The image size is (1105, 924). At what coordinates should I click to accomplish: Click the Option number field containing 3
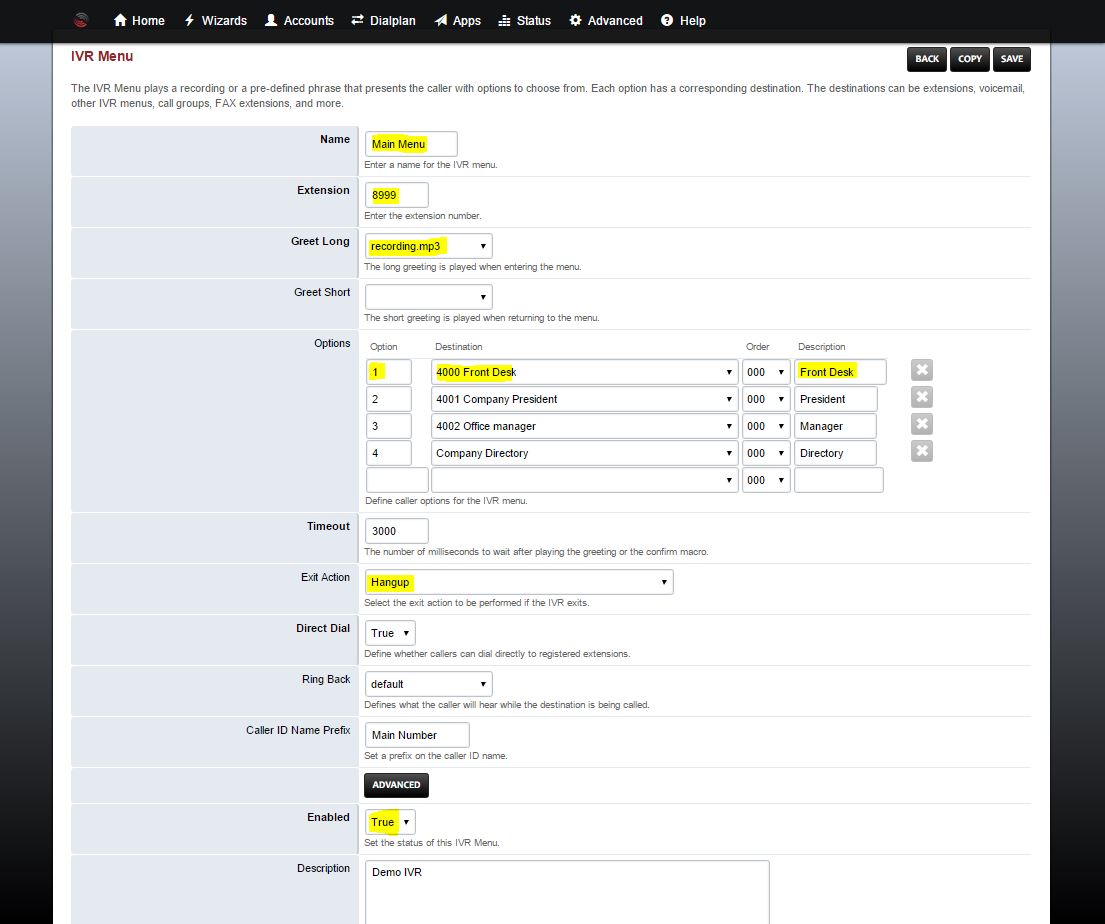388,426
